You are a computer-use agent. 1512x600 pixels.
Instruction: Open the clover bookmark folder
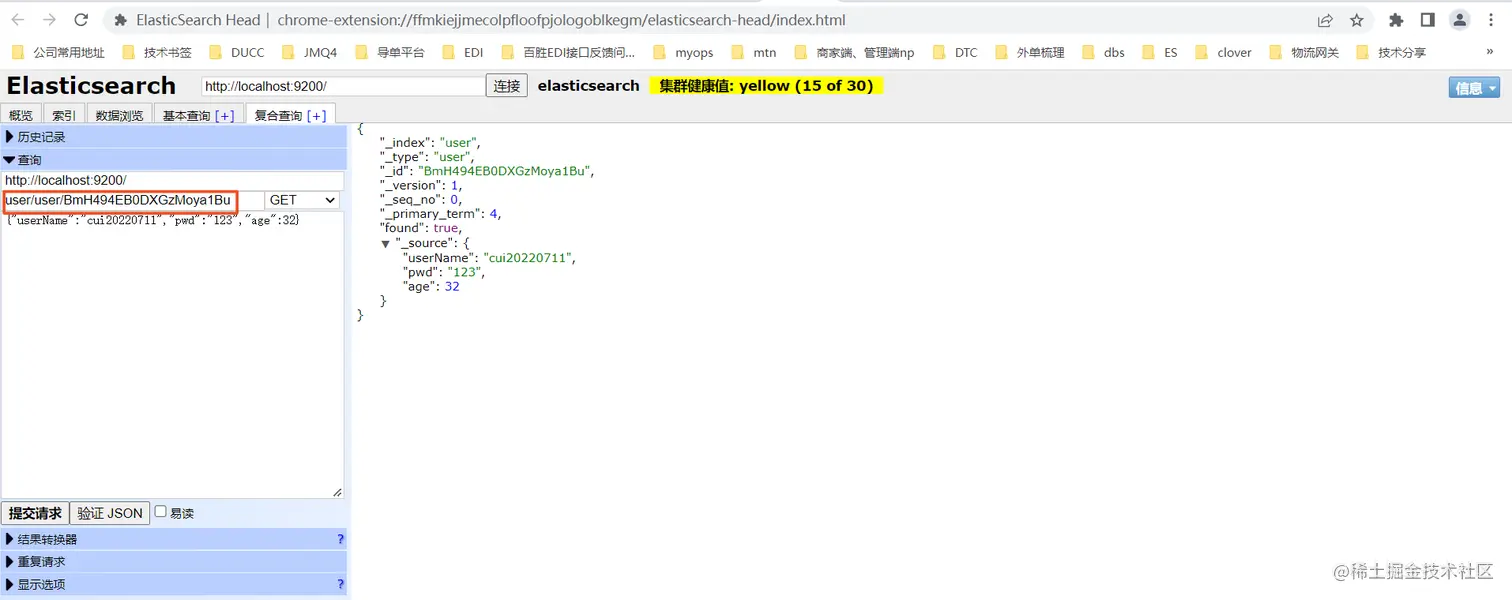(x=1224, y=53)
